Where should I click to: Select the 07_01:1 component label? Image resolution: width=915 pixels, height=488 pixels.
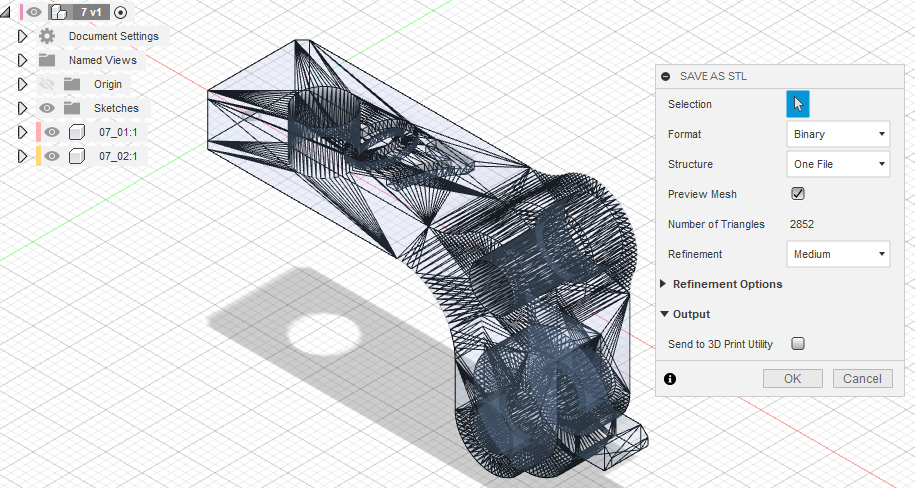coord(118,132)
